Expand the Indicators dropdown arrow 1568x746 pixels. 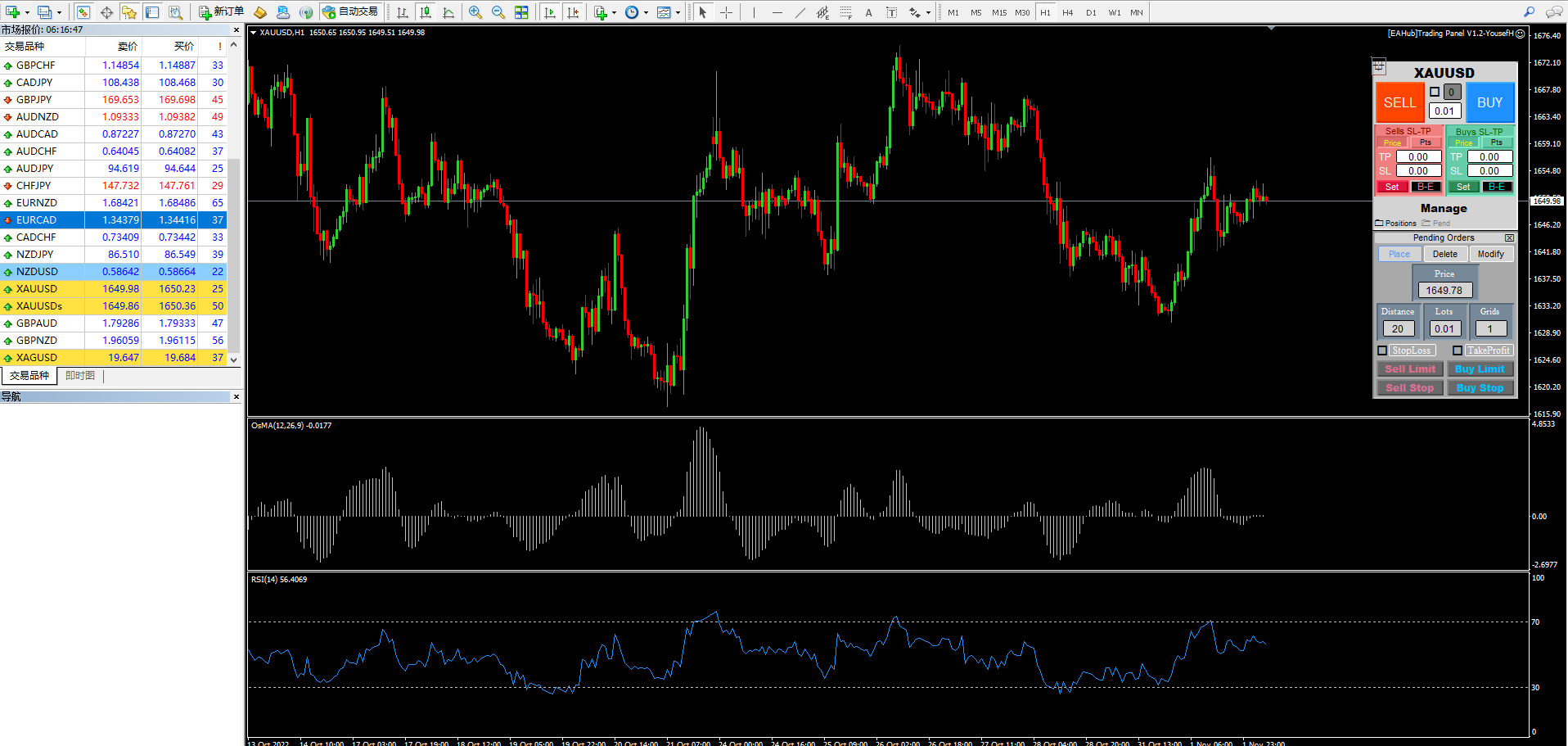tap(614, 12)
